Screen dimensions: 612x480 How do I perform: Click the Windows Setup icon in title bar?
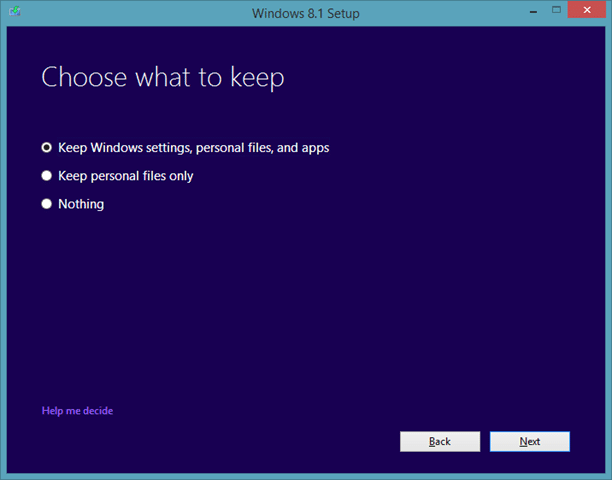(15, 11)
